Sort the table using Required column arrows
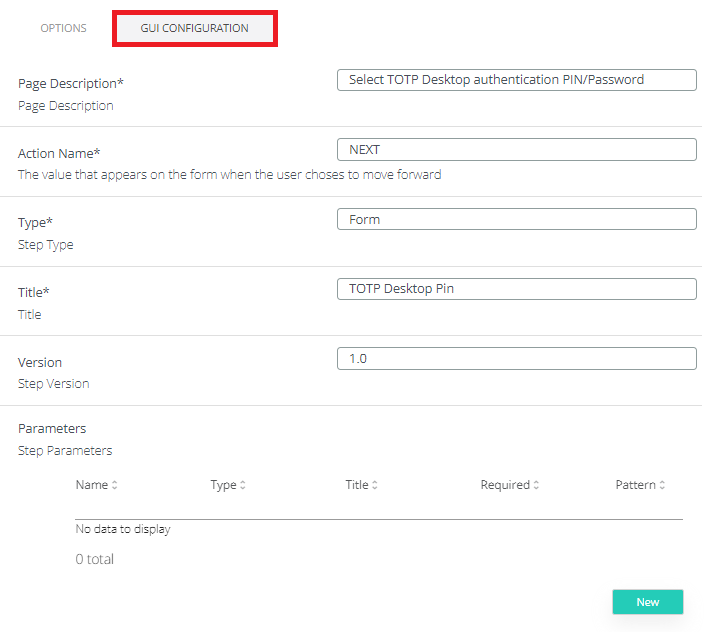 coord(536,486)
